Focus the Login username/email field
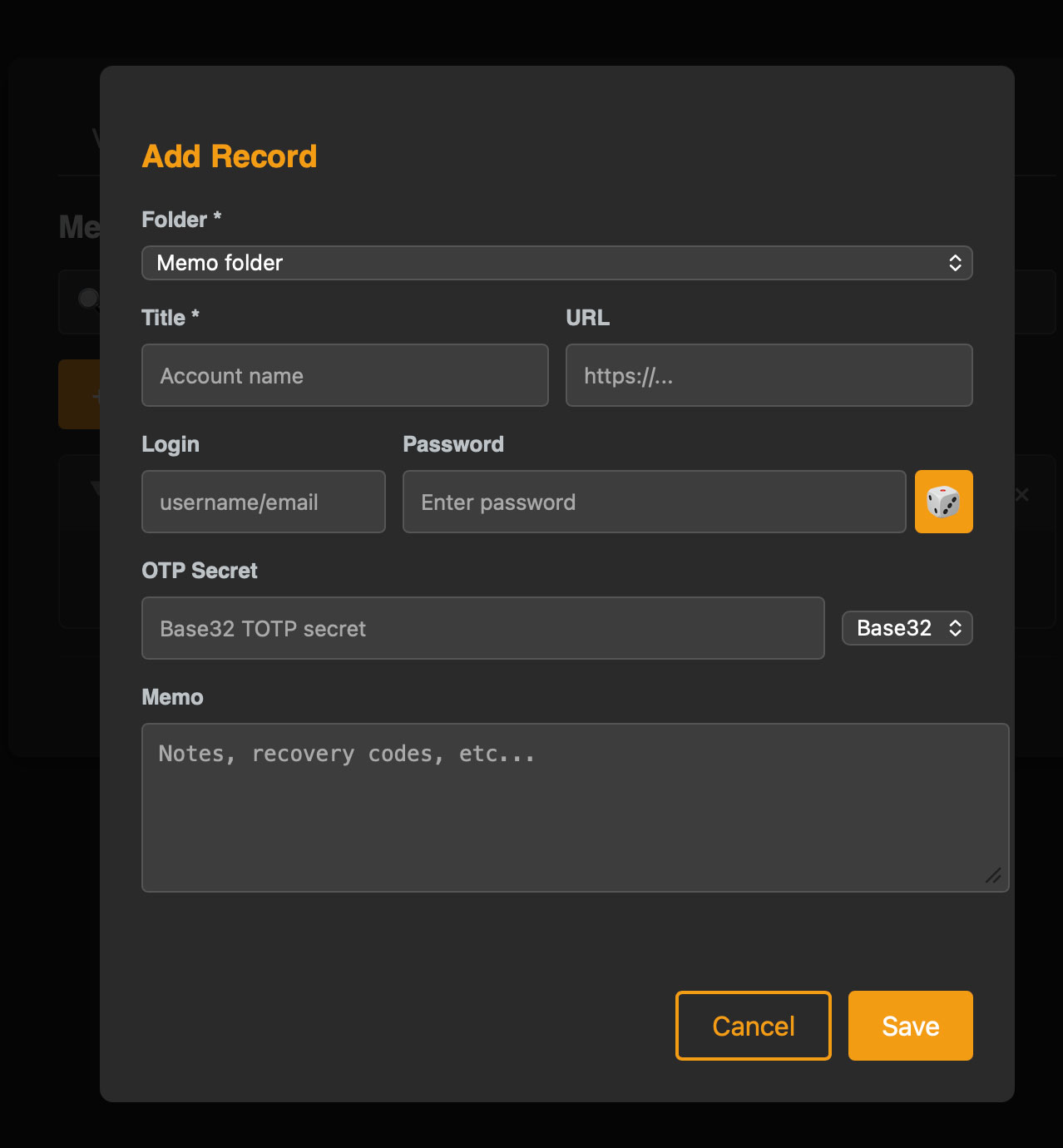Image resolution: width=1063 pixels, height=1148 pixels. point(263,502)
